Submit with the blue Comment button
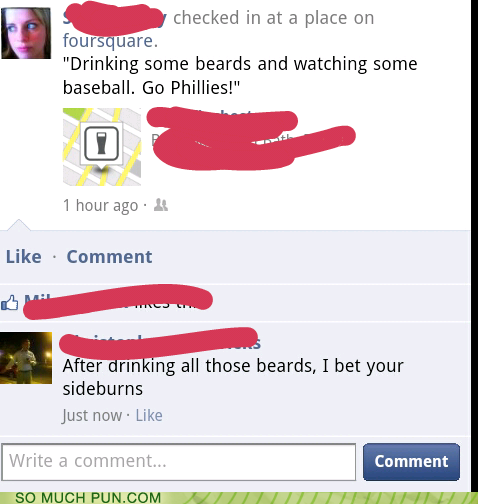Screen dimensions: 478x504 tap(411, 462)
